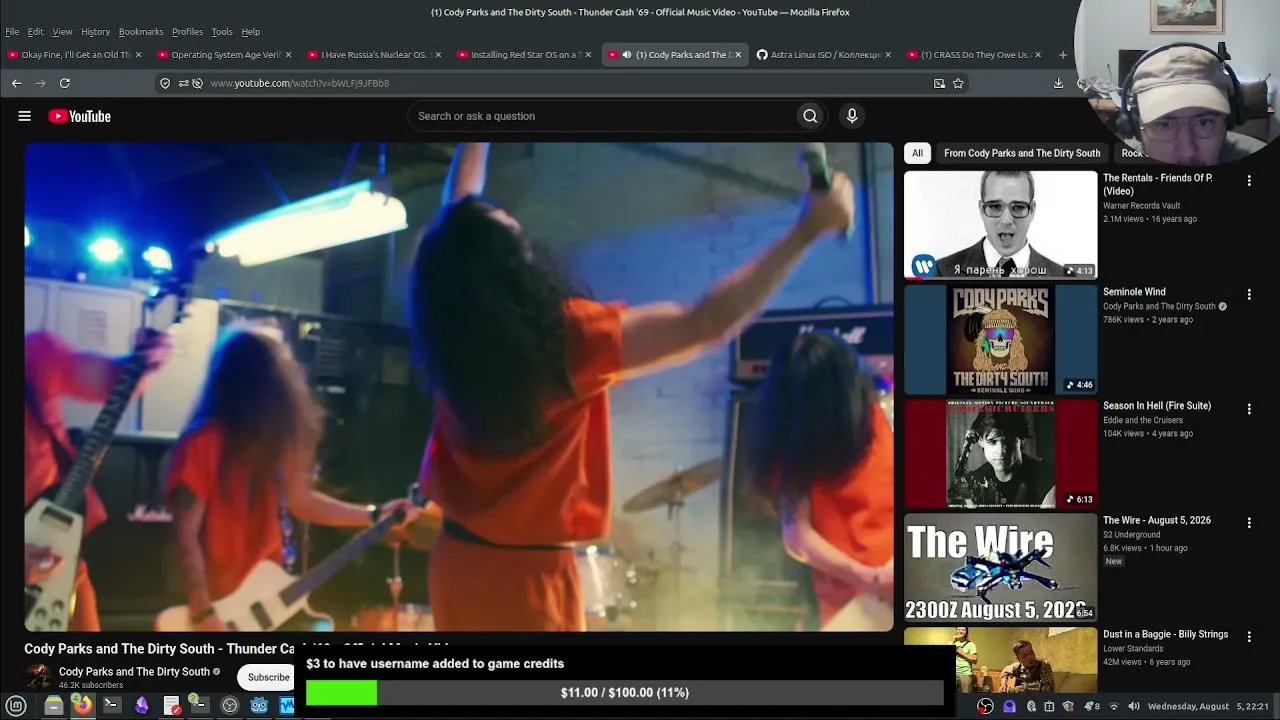Launch the terminal from taskbar
Screen dimensions: 1280x720
(112, 706)
